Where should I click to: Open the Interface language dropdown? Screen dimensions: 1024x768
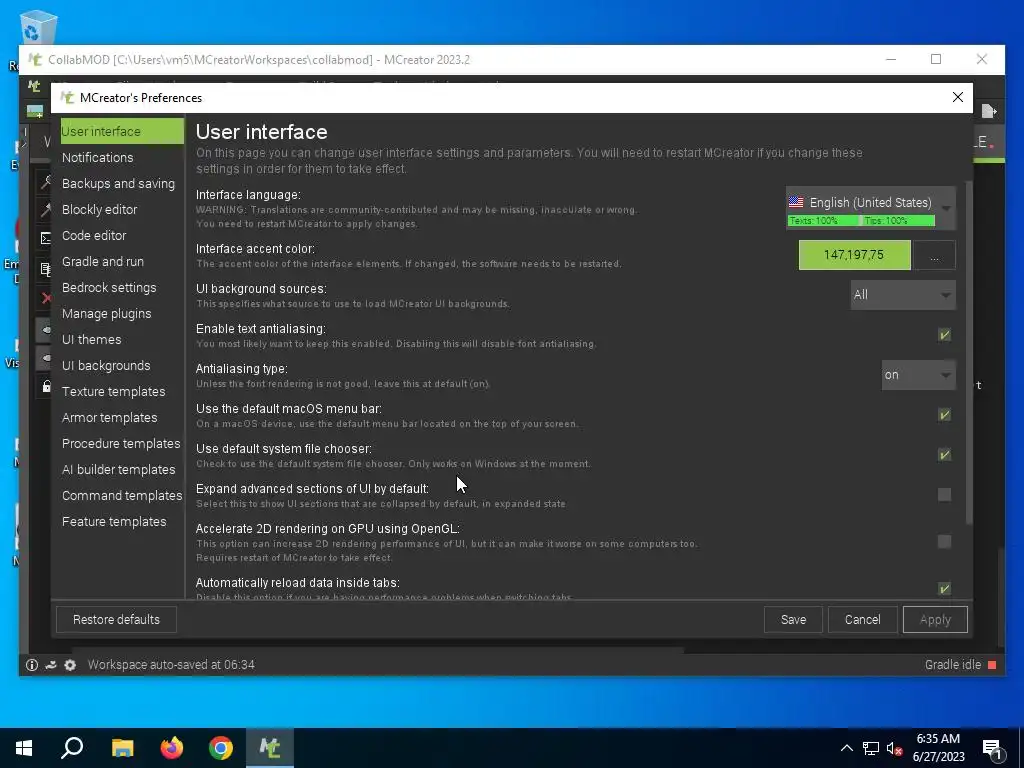[x=871, y=208]
